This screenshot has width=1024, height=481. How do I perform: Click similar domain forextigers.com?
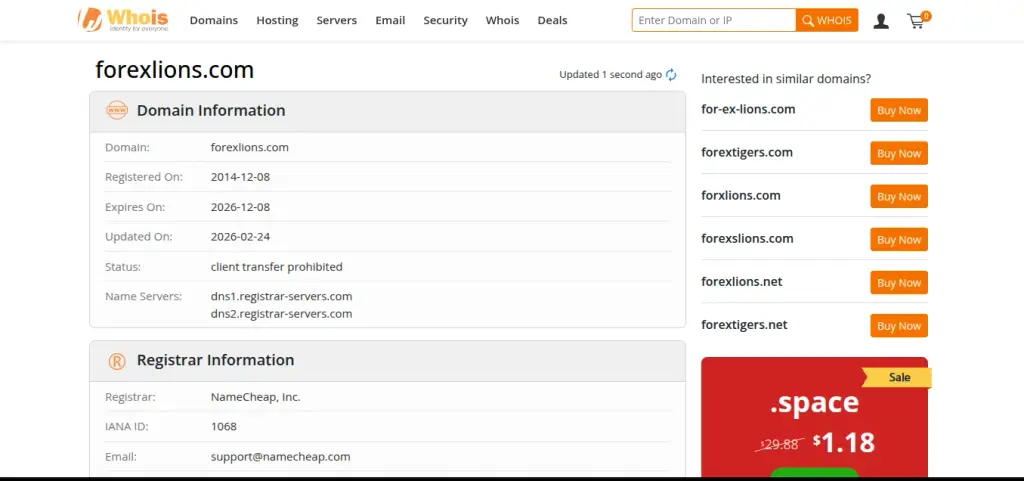point(747,153)
